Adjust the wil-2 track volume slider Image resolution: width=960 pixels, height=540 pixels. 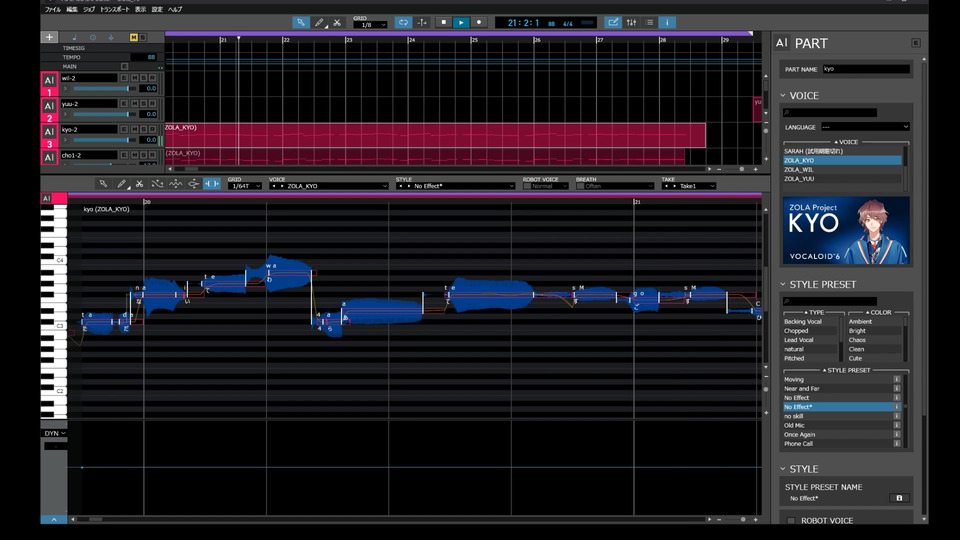(x=105, y=88)
